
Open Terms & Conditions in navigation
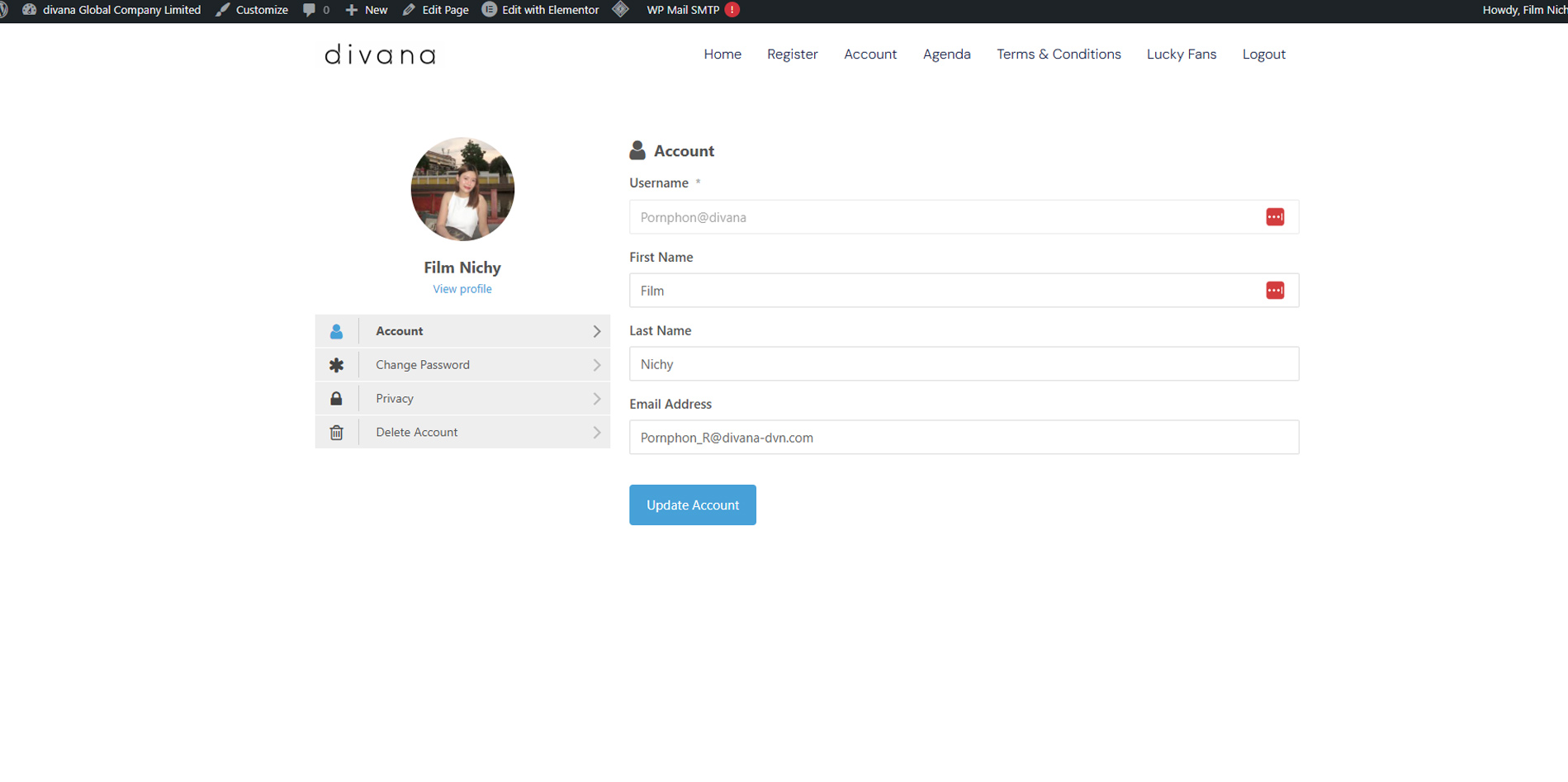(x=1058, y=55)
